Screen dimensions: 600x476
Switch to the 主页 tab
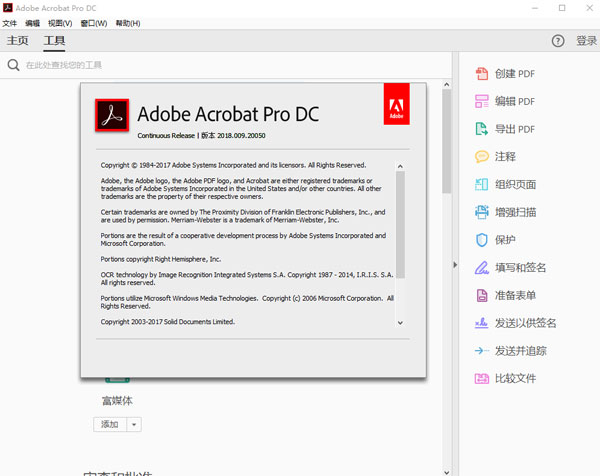point(18,40)
